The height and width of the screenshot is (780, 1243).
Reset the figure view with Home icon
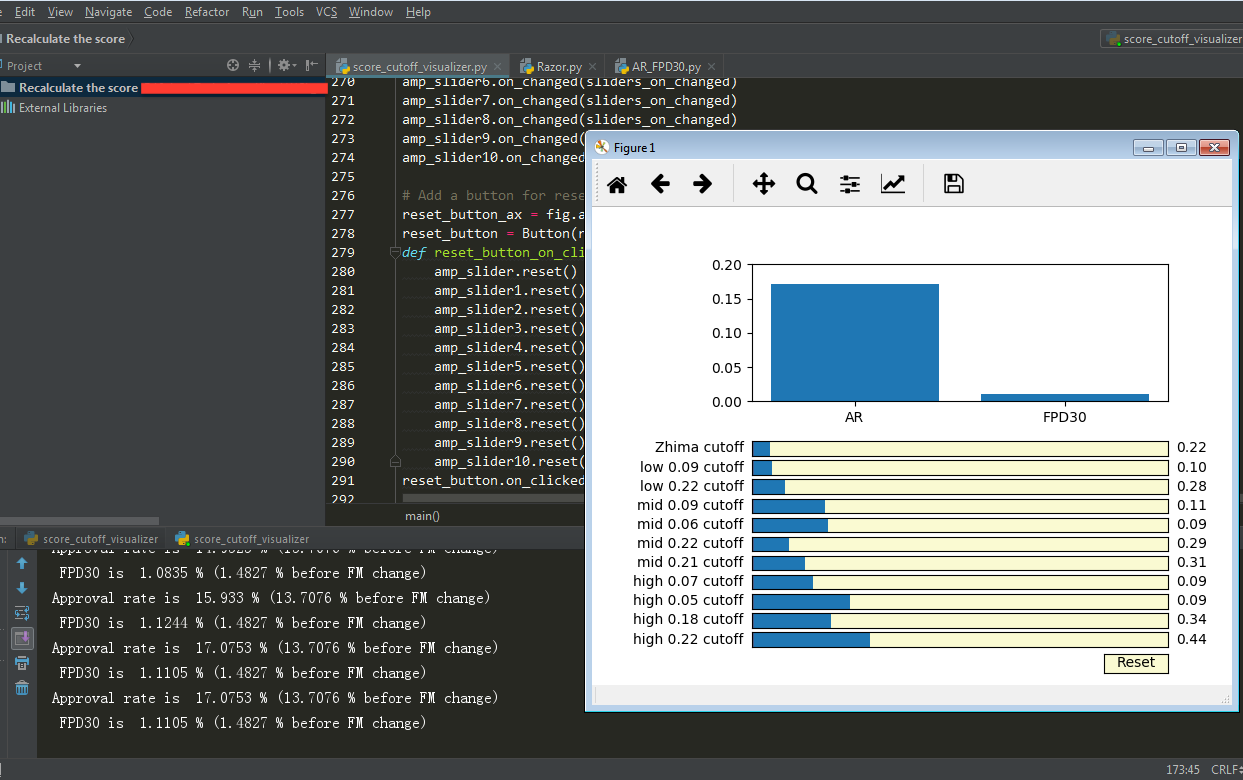pos(617,184)
